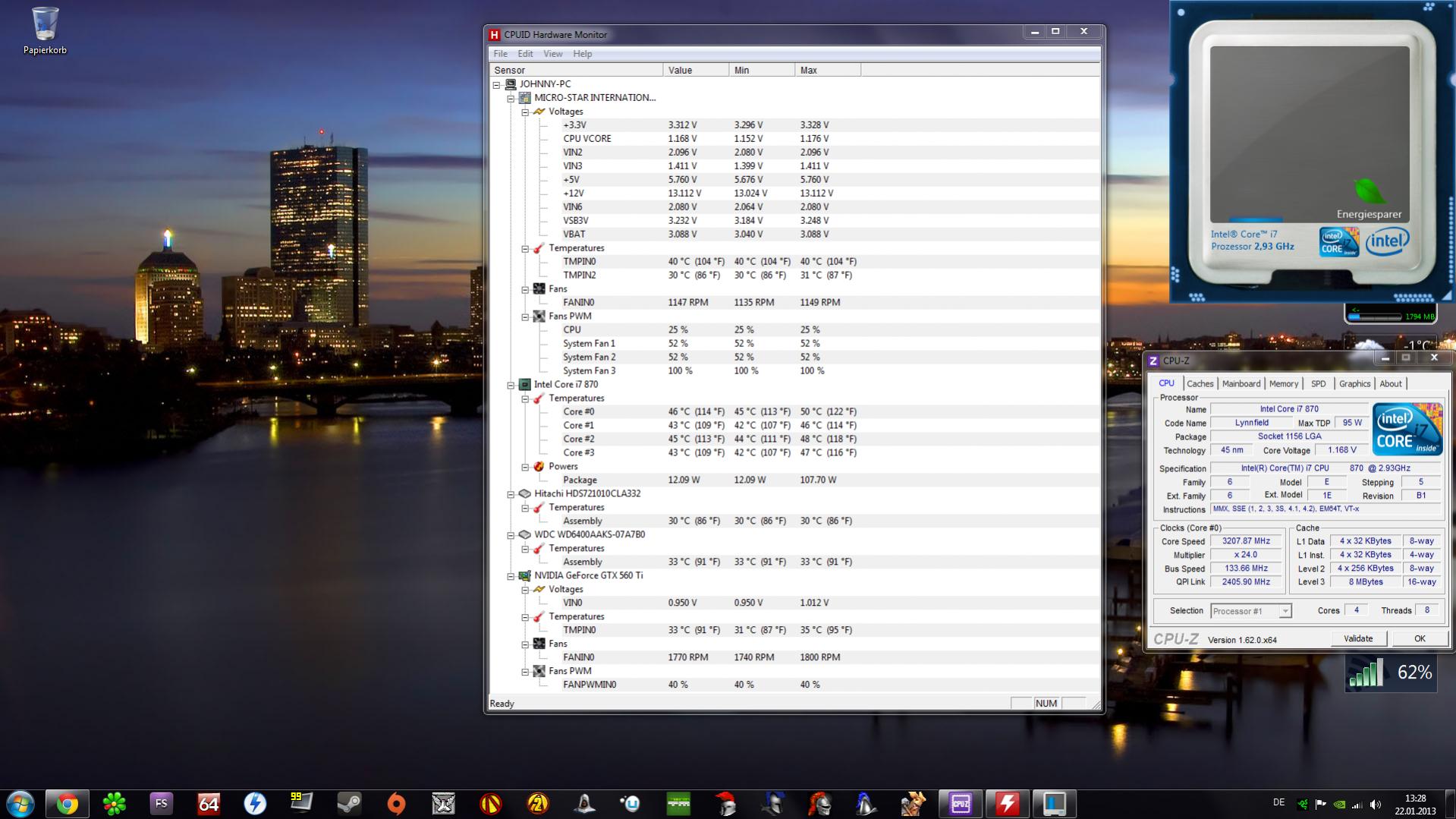Open the Edit menu in Hardware Monitor
1456x819 pixels.
525,54
